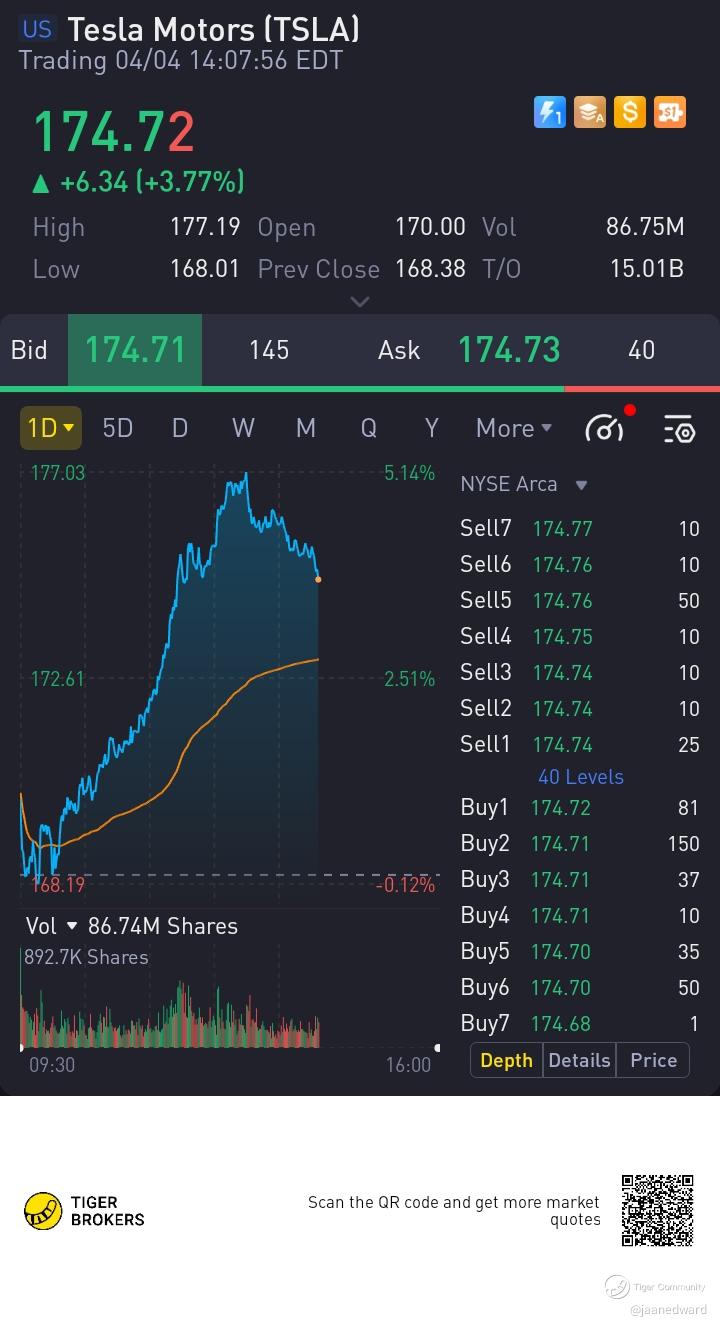Image resolution: width=720 pixels, height=1326 pixels.
Task: Switch to the D daily chart tab
Action: click(x=180, y=428)
